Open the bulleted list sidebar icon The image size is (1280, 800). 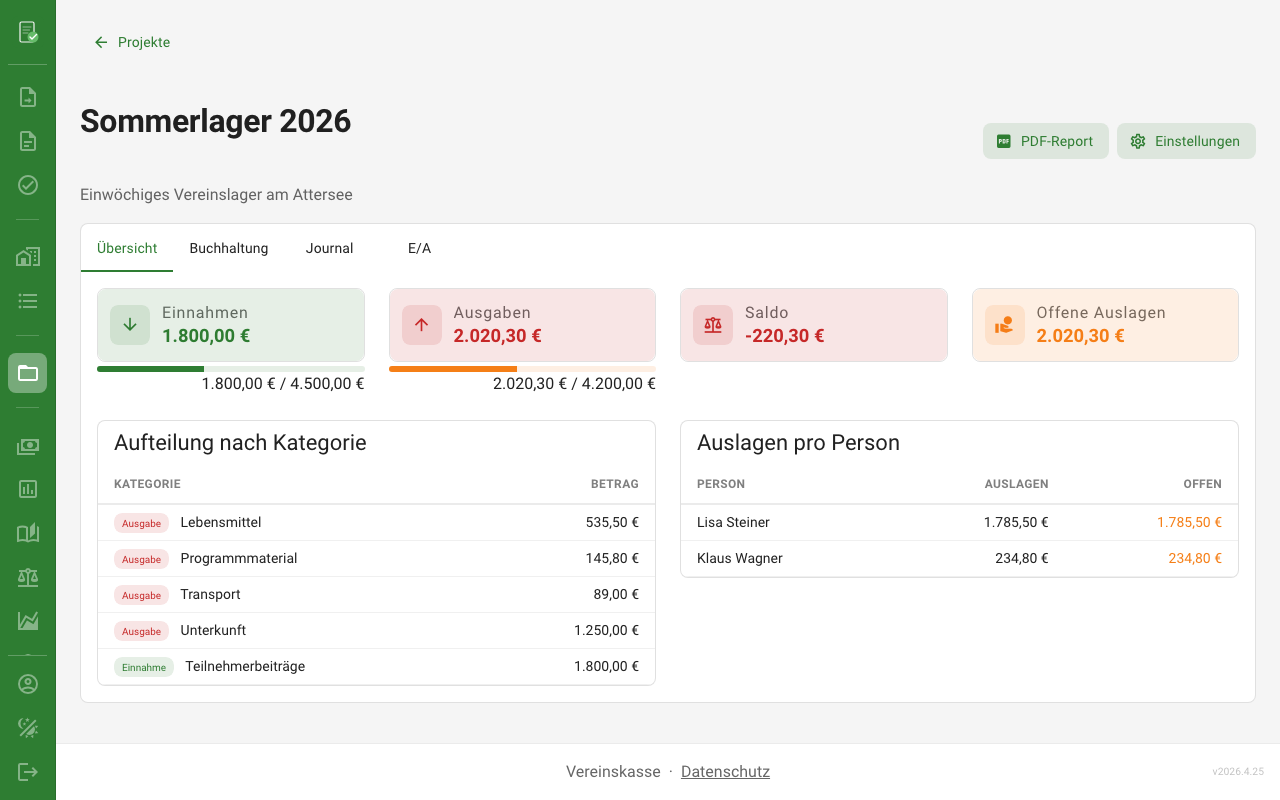coord(28,301)
